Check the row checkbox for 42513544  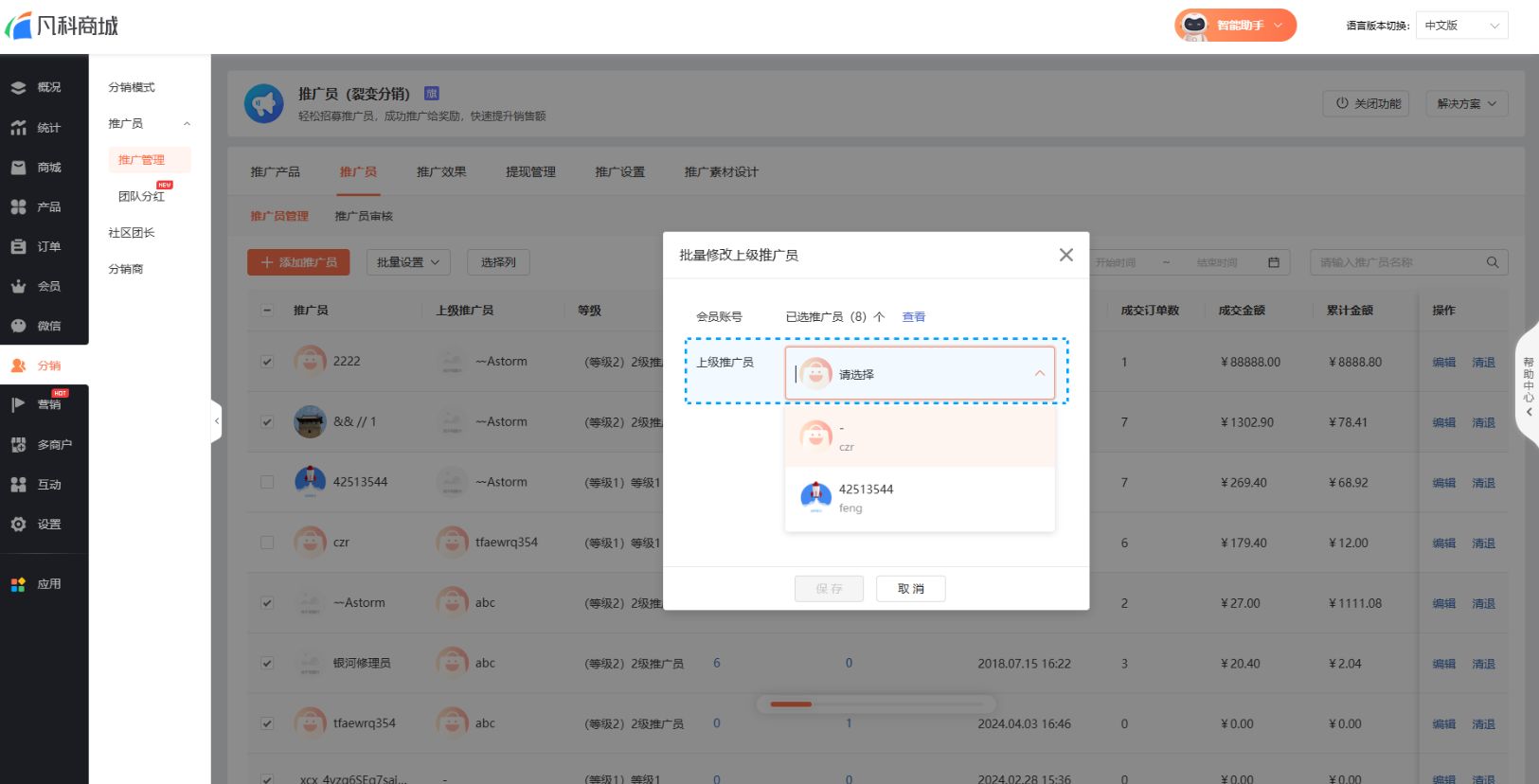coord(267,482)
